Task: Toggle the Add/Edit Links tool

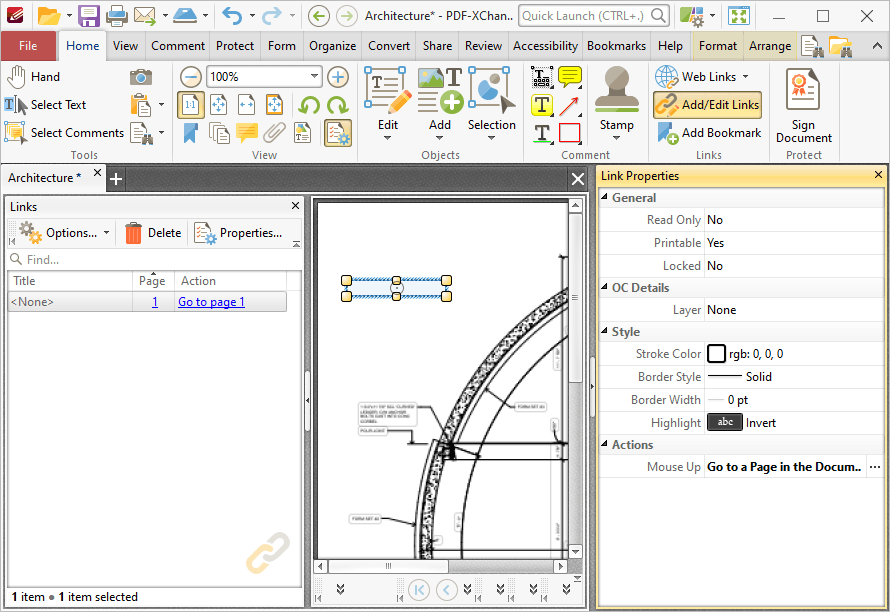Action: (707, 104)
